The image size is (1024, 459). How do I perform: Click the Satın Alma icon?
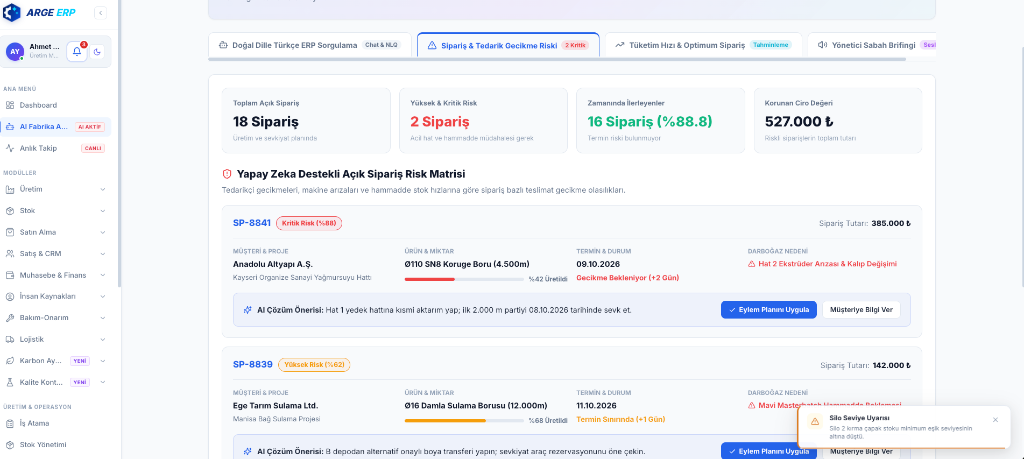click(x=10, y=232)
